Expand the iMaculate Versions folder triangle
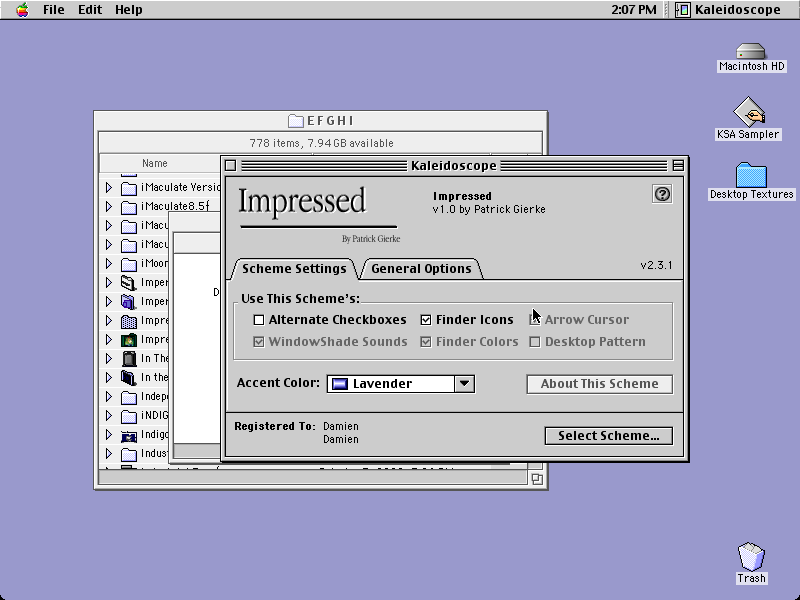800x600 pixels. point(109,188)
